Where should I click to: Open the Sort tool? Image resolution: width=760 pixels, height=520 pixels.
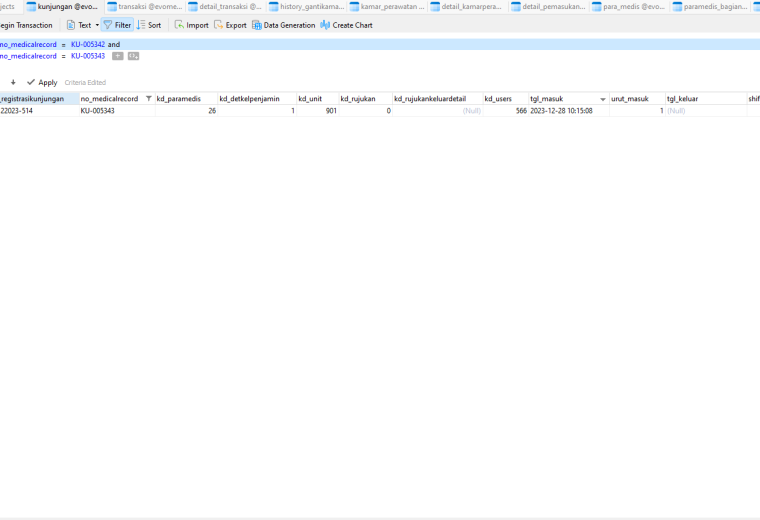149,25
